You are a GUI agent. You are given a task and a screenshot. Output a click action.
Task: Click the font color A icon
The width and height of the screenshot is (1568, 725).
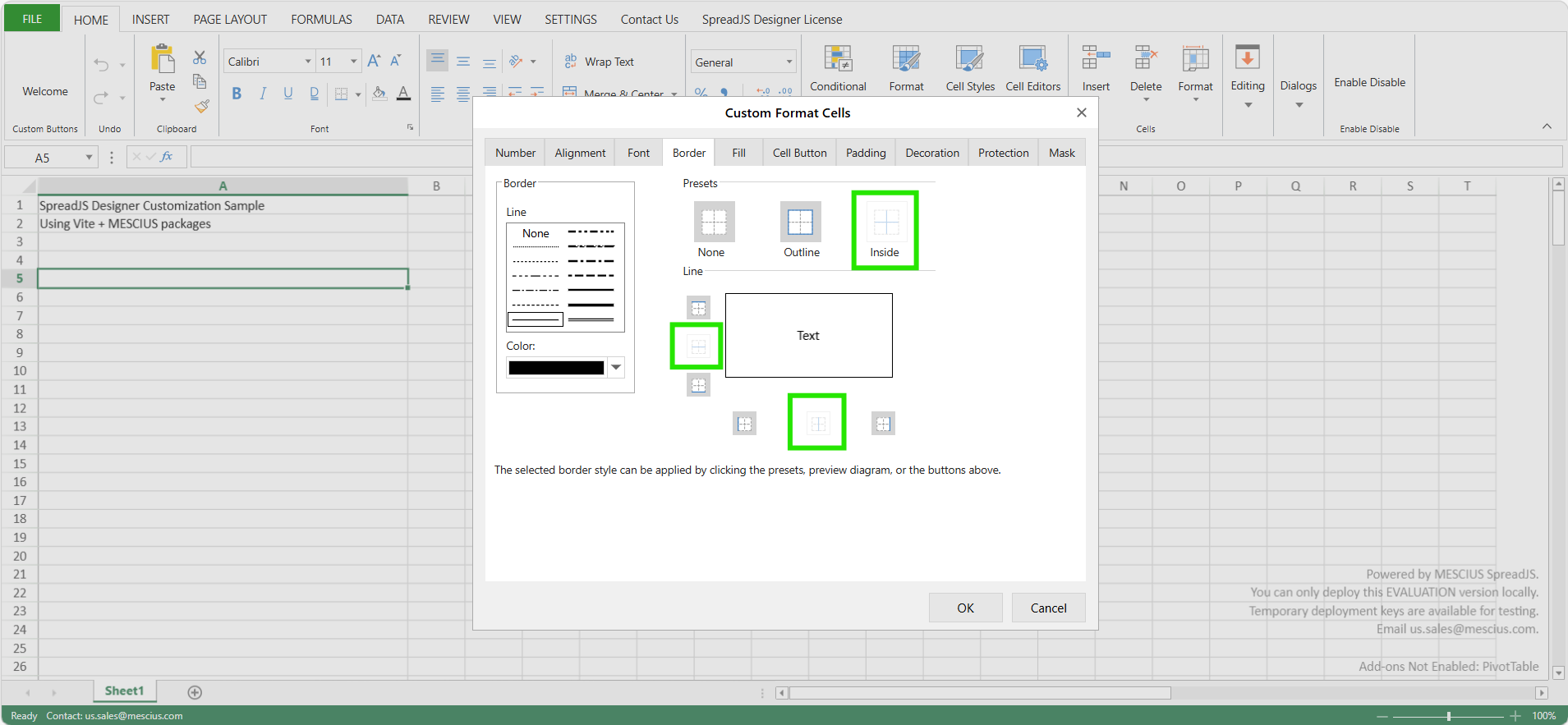(x=403, y=94)
